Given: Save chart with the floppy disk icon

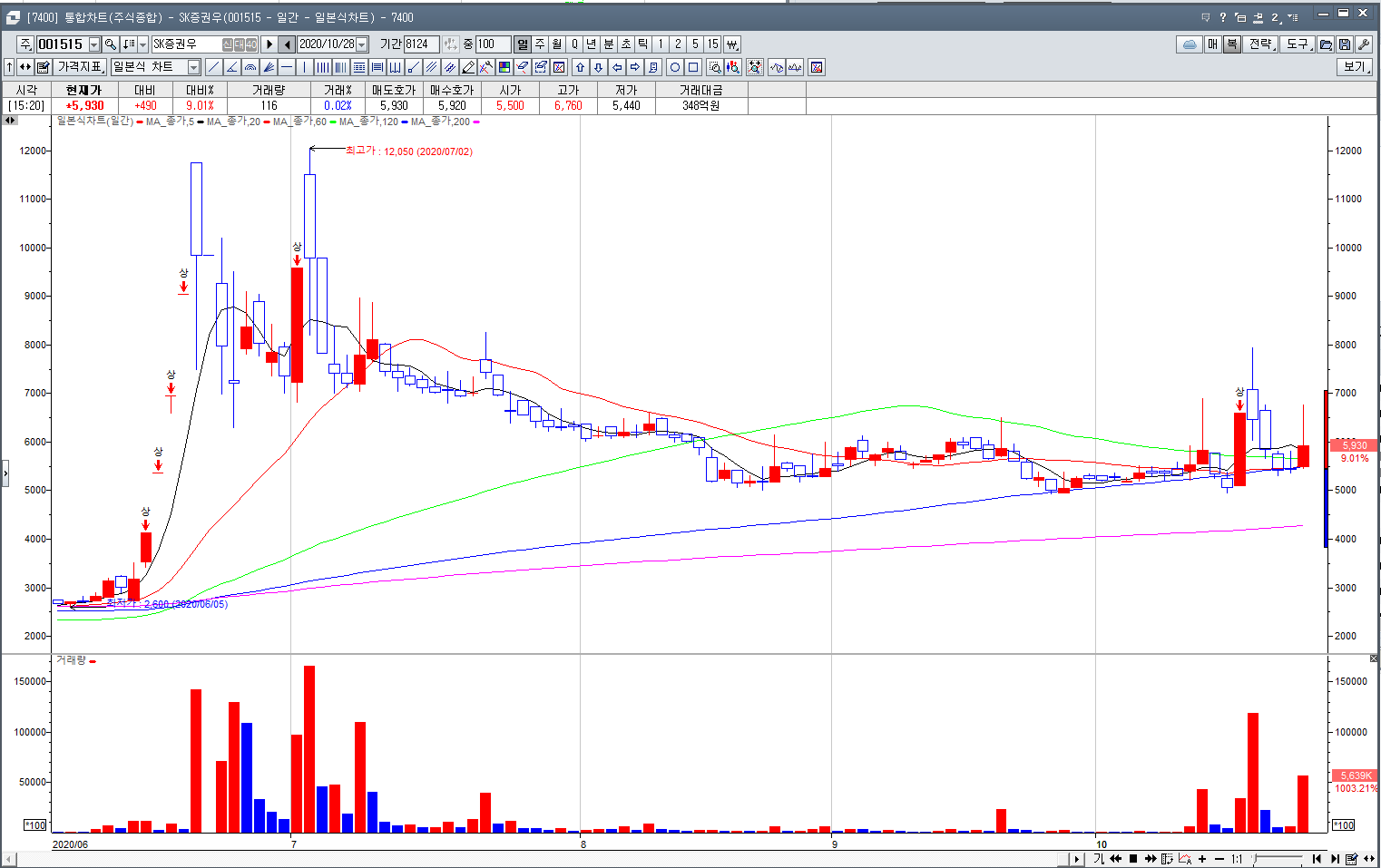Looking at the screenshot, I should 1344,44.
